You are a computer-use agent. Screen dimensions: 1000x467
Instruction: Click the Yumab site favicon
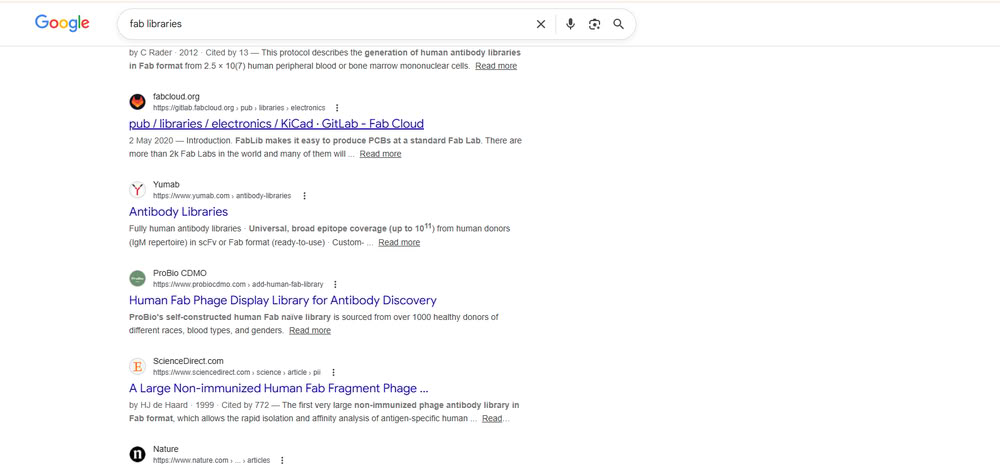(138, 190)
